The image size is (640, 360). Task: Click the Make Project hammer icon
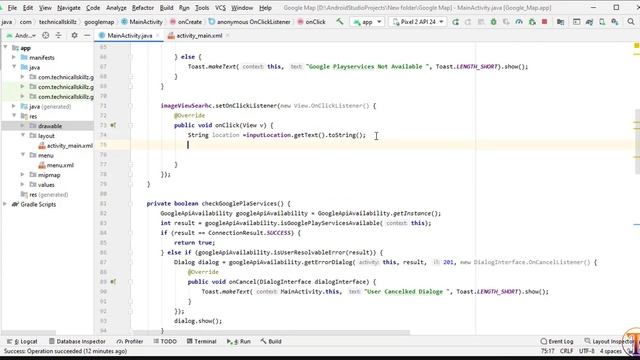point(340,22)
